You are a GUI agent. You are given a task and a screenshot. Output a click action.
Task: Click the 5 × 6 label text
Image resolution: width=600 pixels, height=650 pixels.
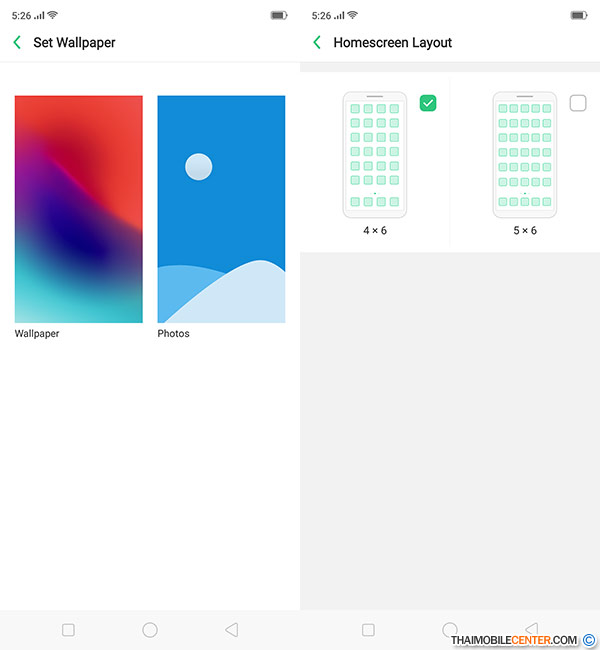coord(525,230)
